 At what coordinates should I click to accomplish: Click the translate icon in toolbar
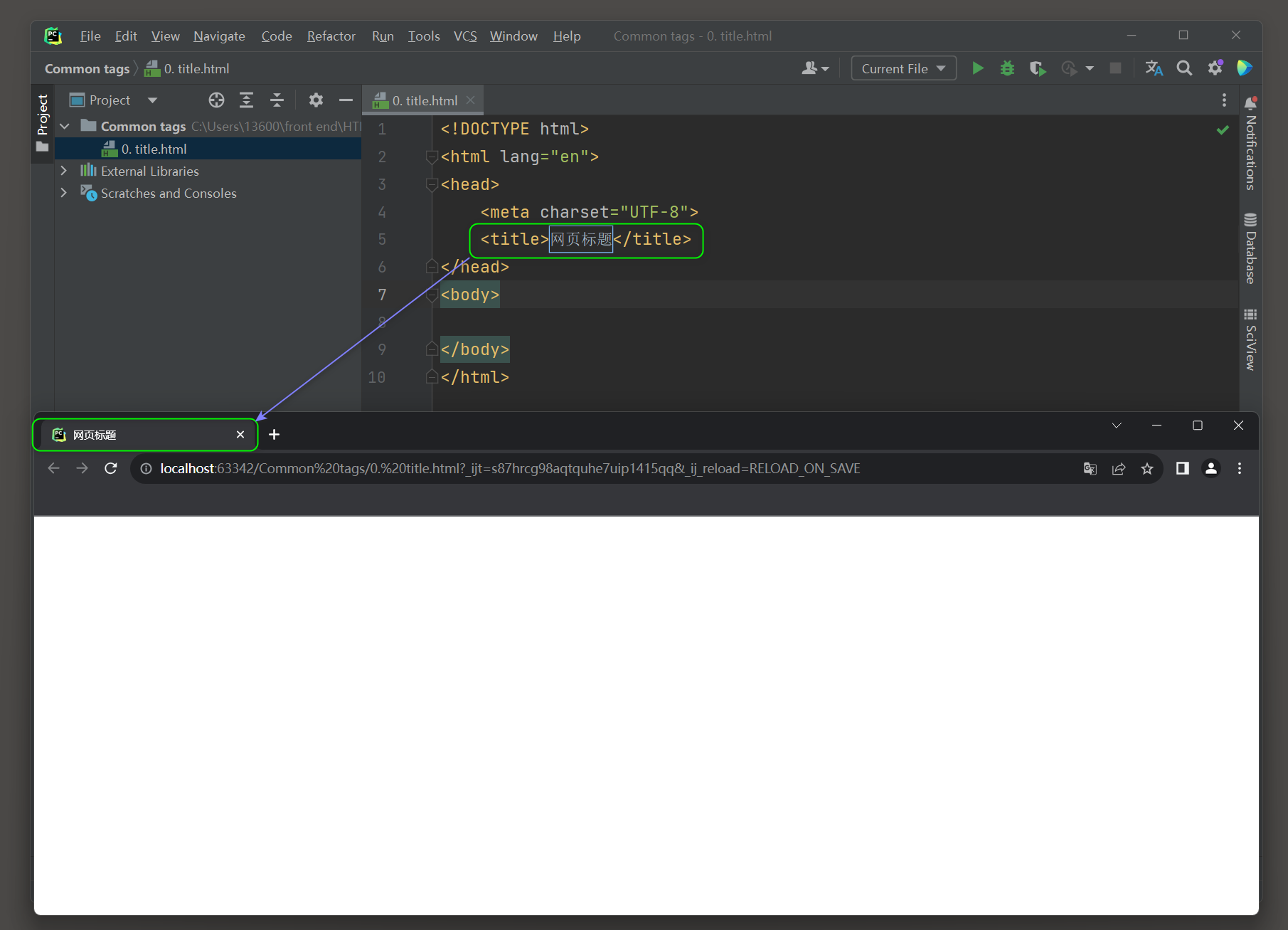coord(1154,68)
